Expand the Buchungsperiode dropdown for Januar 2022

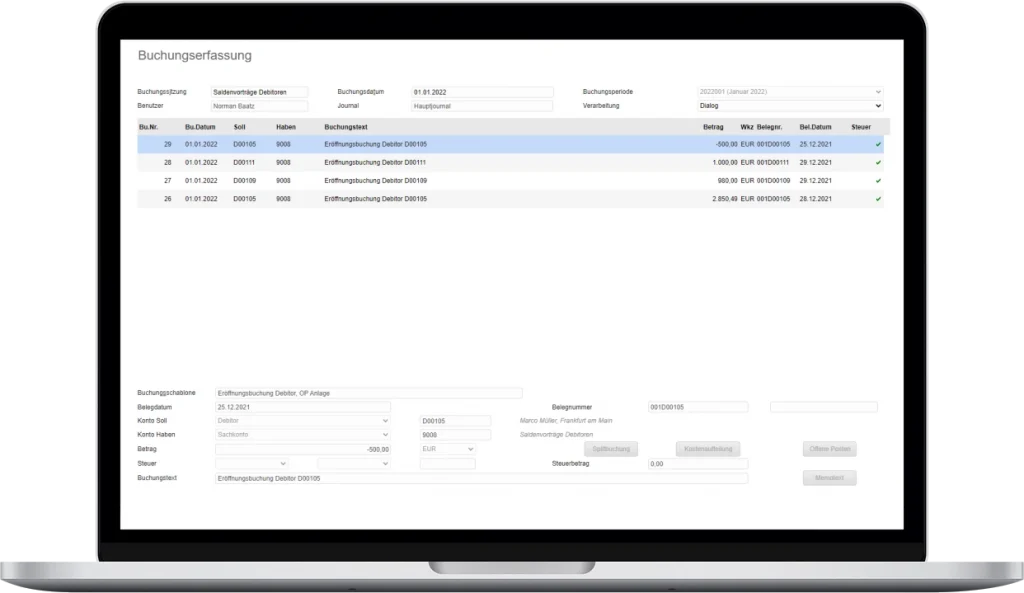point(790,91)
